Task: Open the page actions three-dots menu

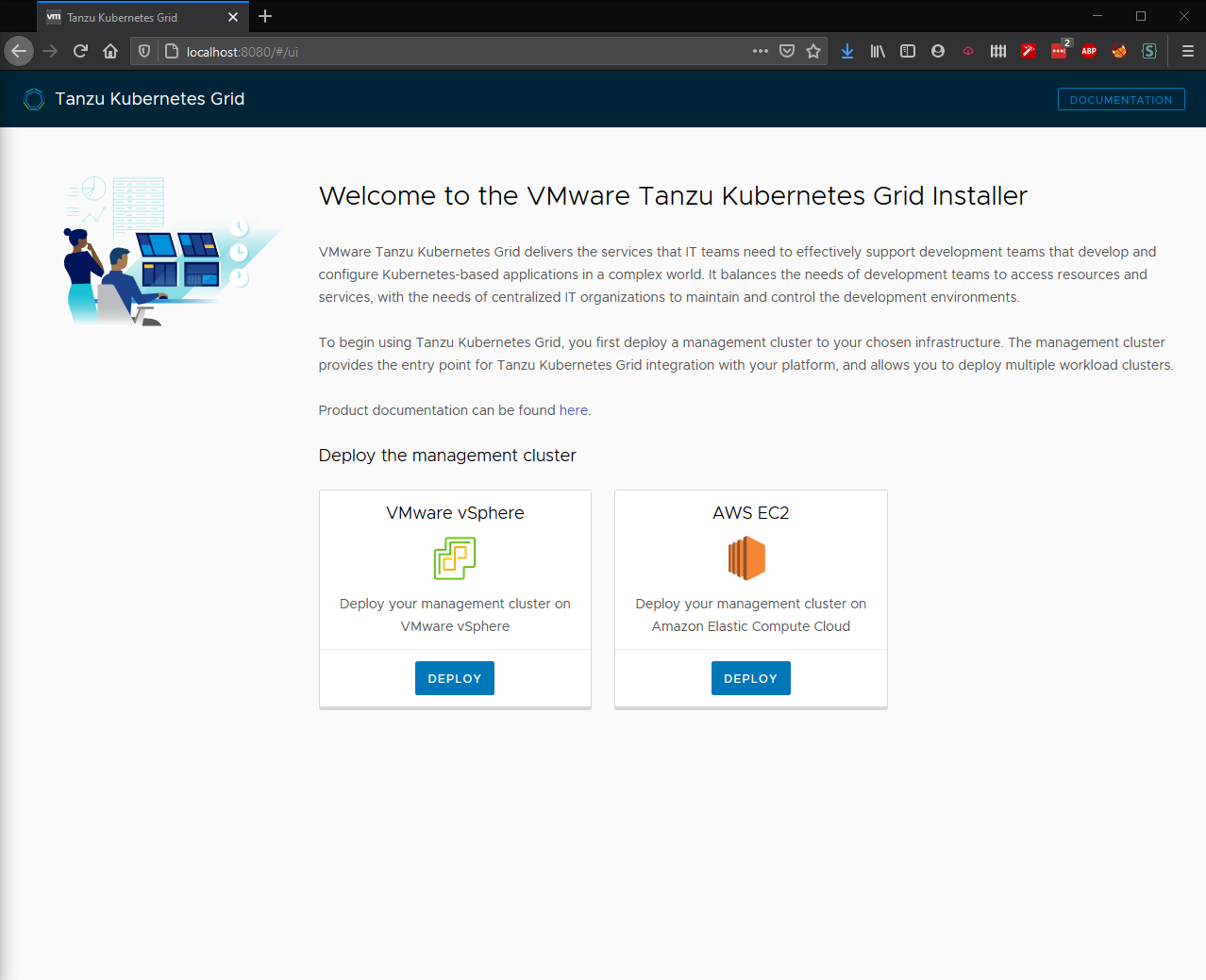Action: coord(761,51)
